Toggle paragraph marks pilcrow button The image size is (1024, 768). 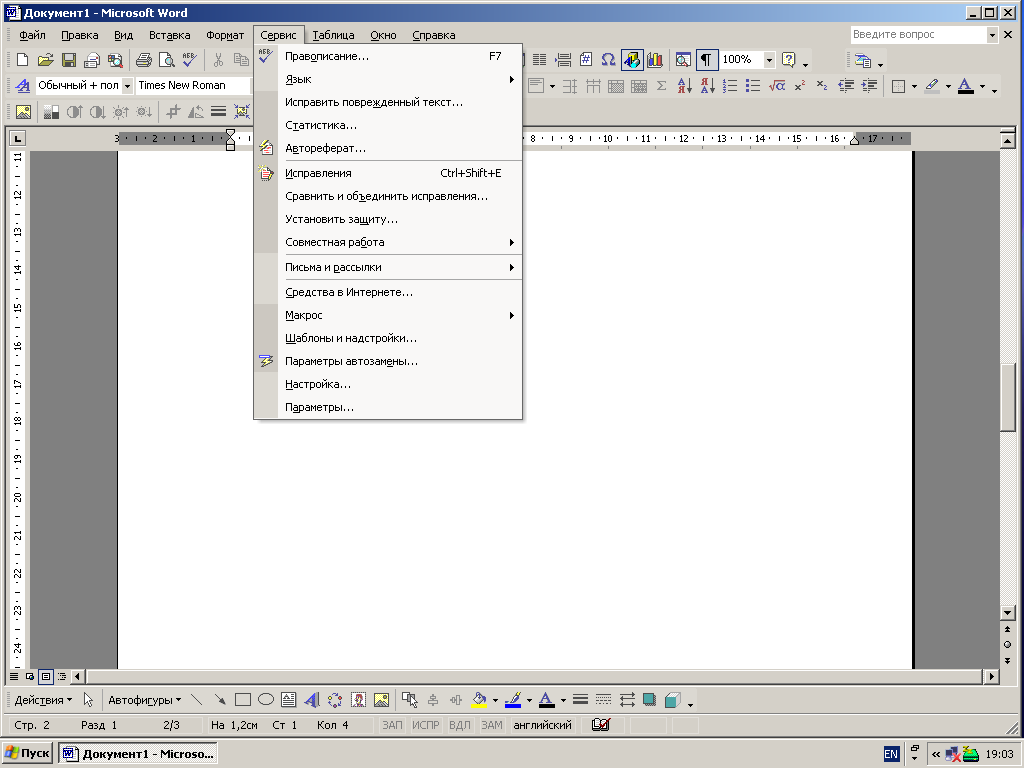707,60
